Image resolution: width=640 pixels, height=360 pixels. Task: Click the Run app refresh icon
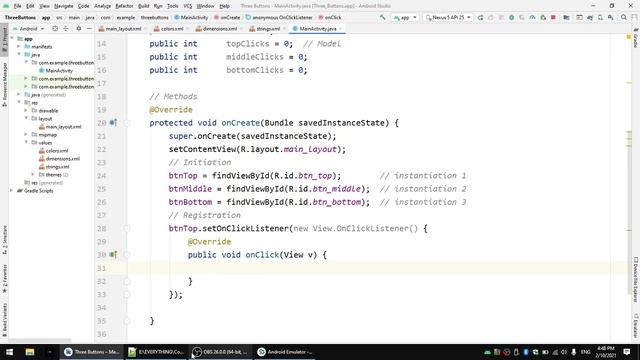point(480,18)
